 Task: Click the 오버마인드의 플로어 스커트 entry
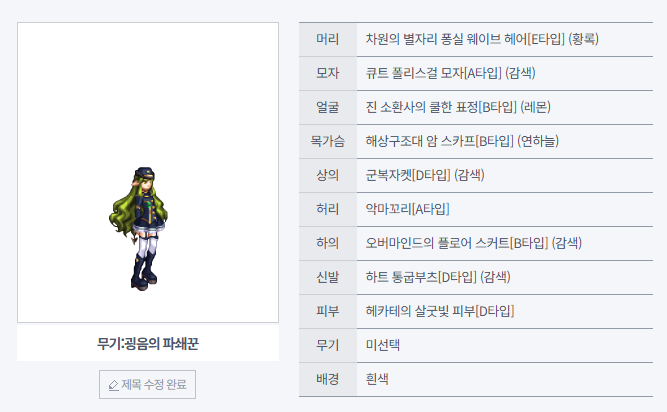[474, 243]
